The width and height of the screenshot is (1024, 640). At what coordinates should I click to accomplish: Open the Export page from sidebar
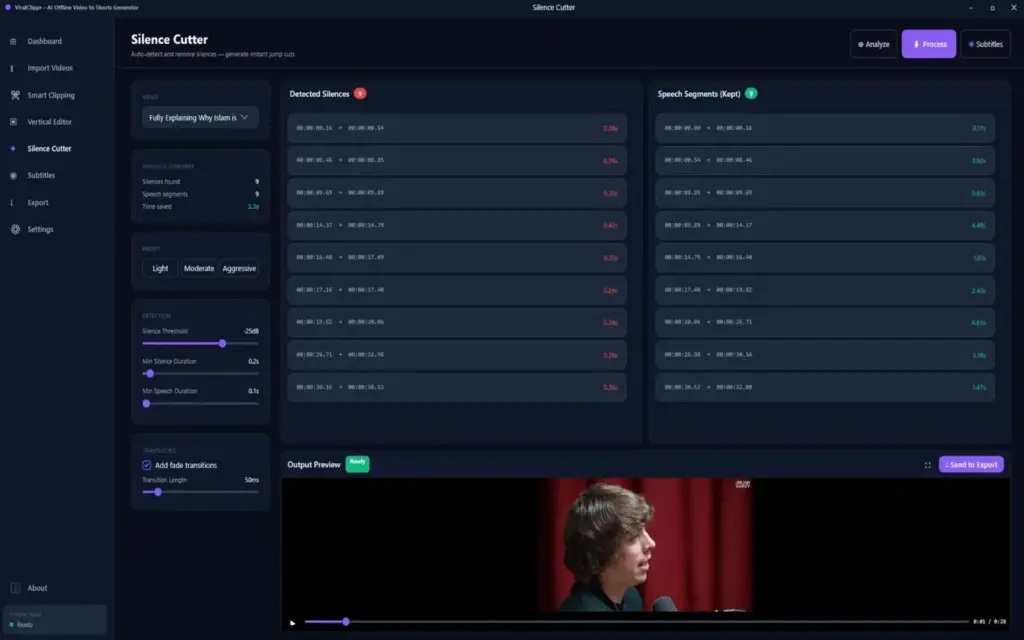(38, 202)
